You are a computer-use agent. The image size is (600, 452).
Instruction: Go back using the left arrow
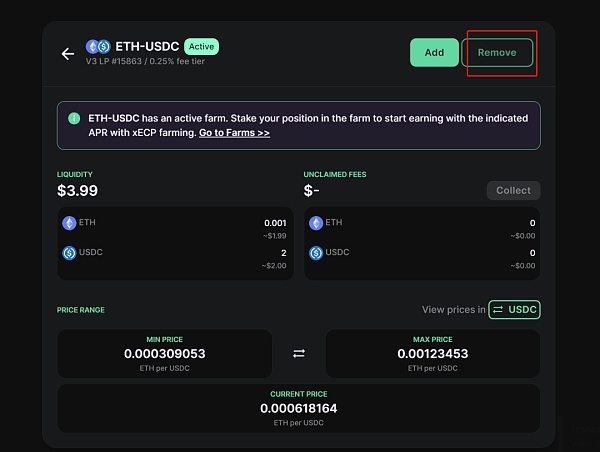(68, 54)
